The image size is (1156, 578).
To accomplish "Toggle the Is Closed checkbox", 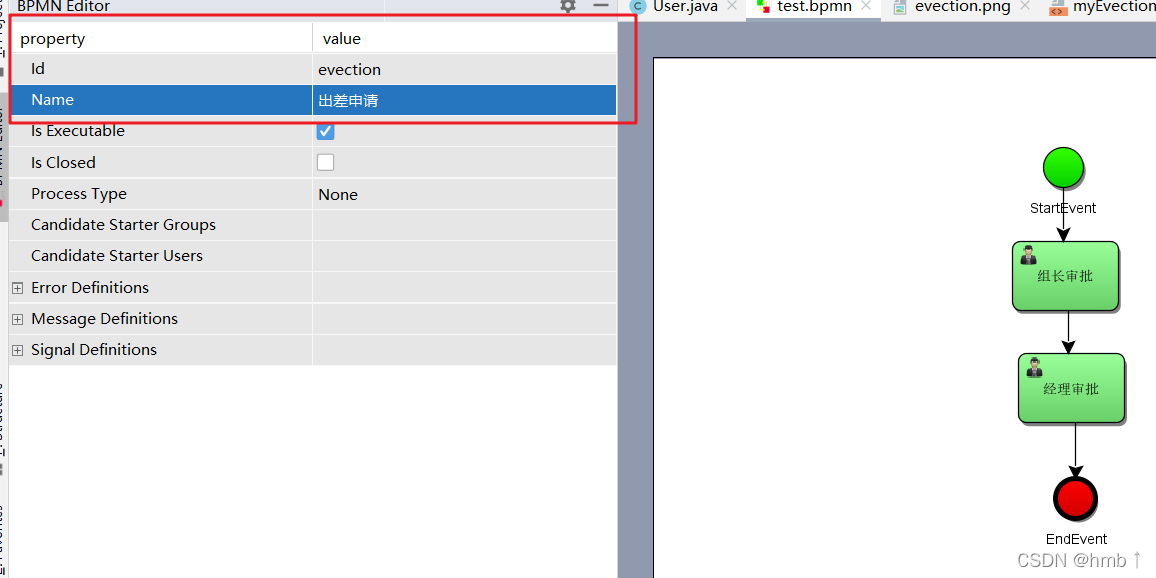I will pos(325,162).
